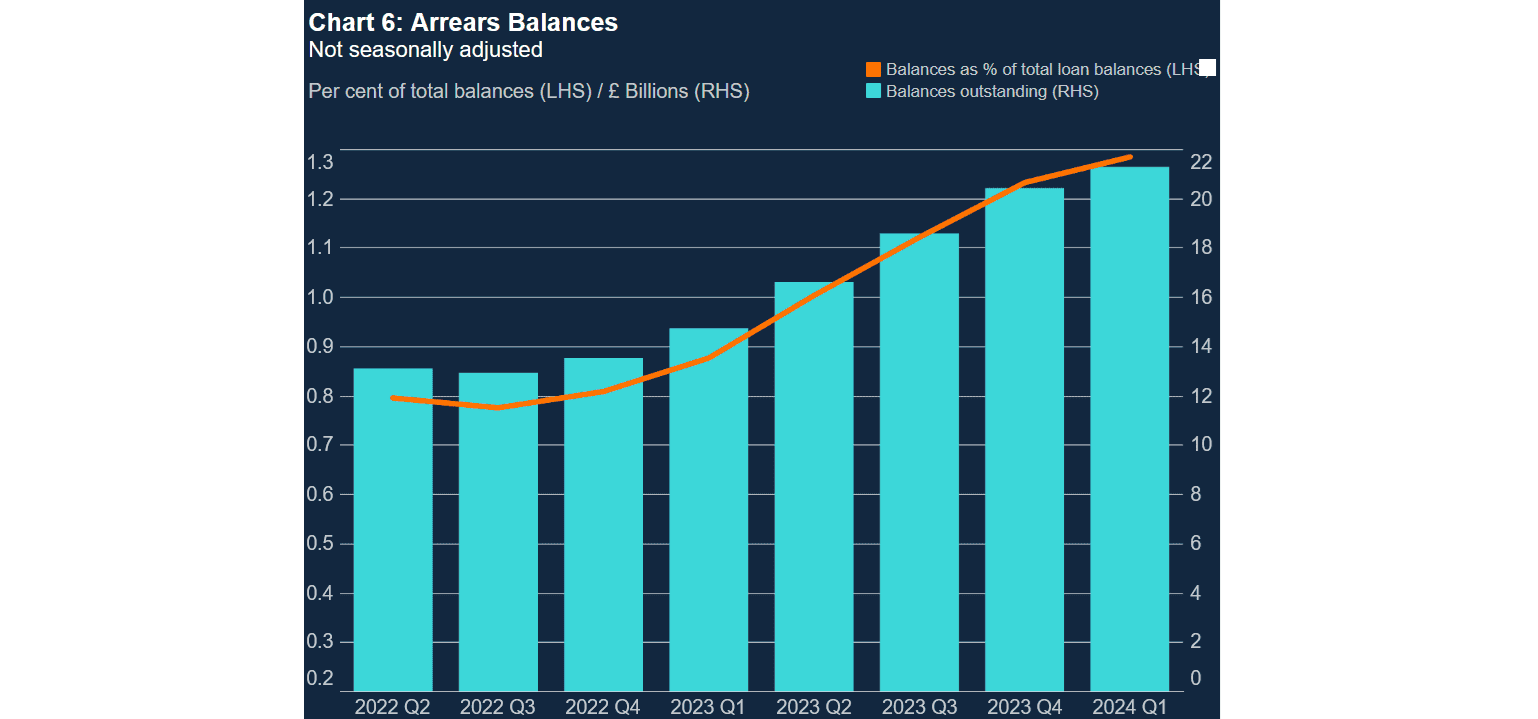The image size is (1538, 719).
Task: Toggle the 'Balances as % of total loan balances' legend label
Action: [x=1040, y=70]
